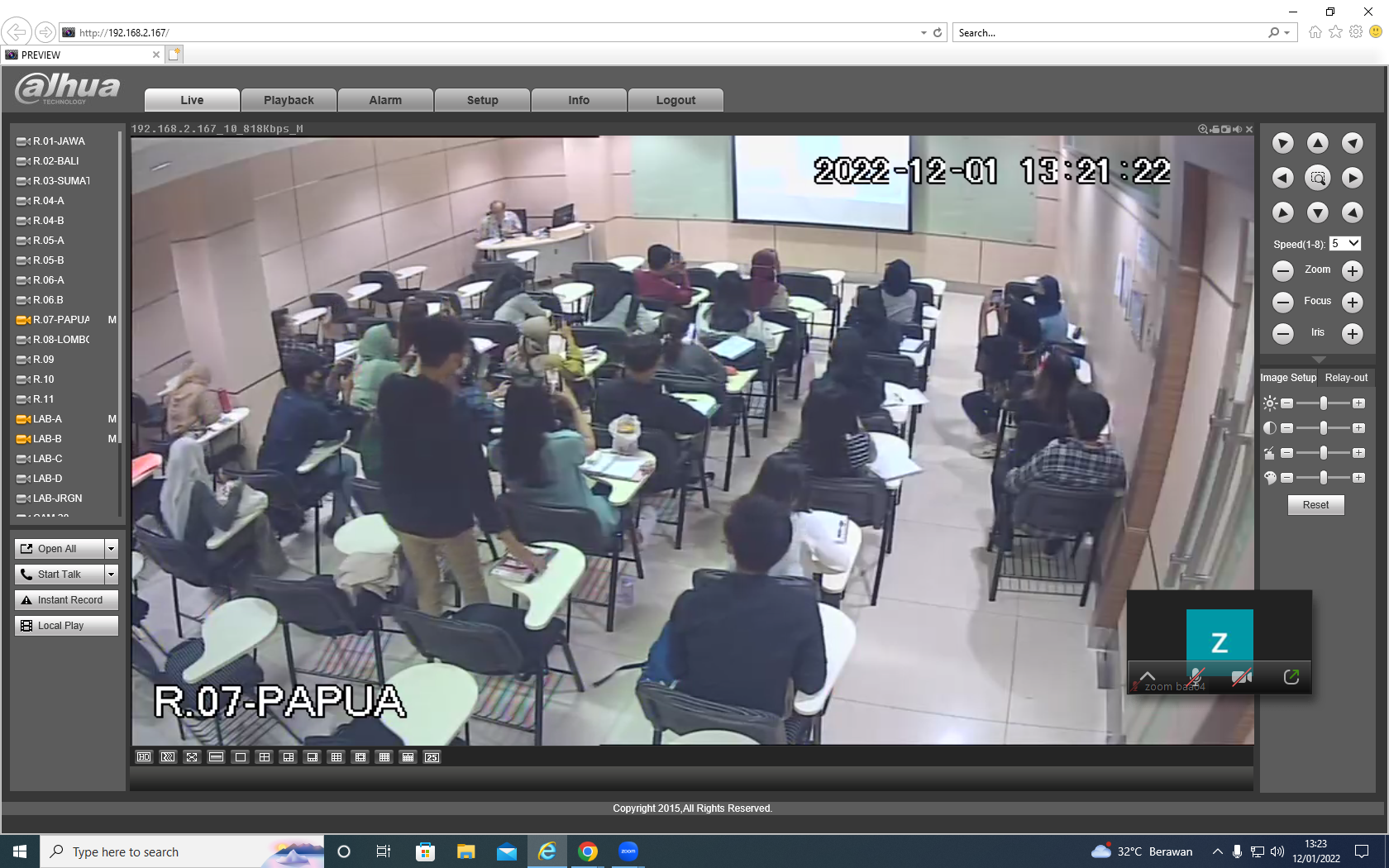Click Zoom plus button
The height and width of the screenshot is (868, 1389).
coord(1353,270)
